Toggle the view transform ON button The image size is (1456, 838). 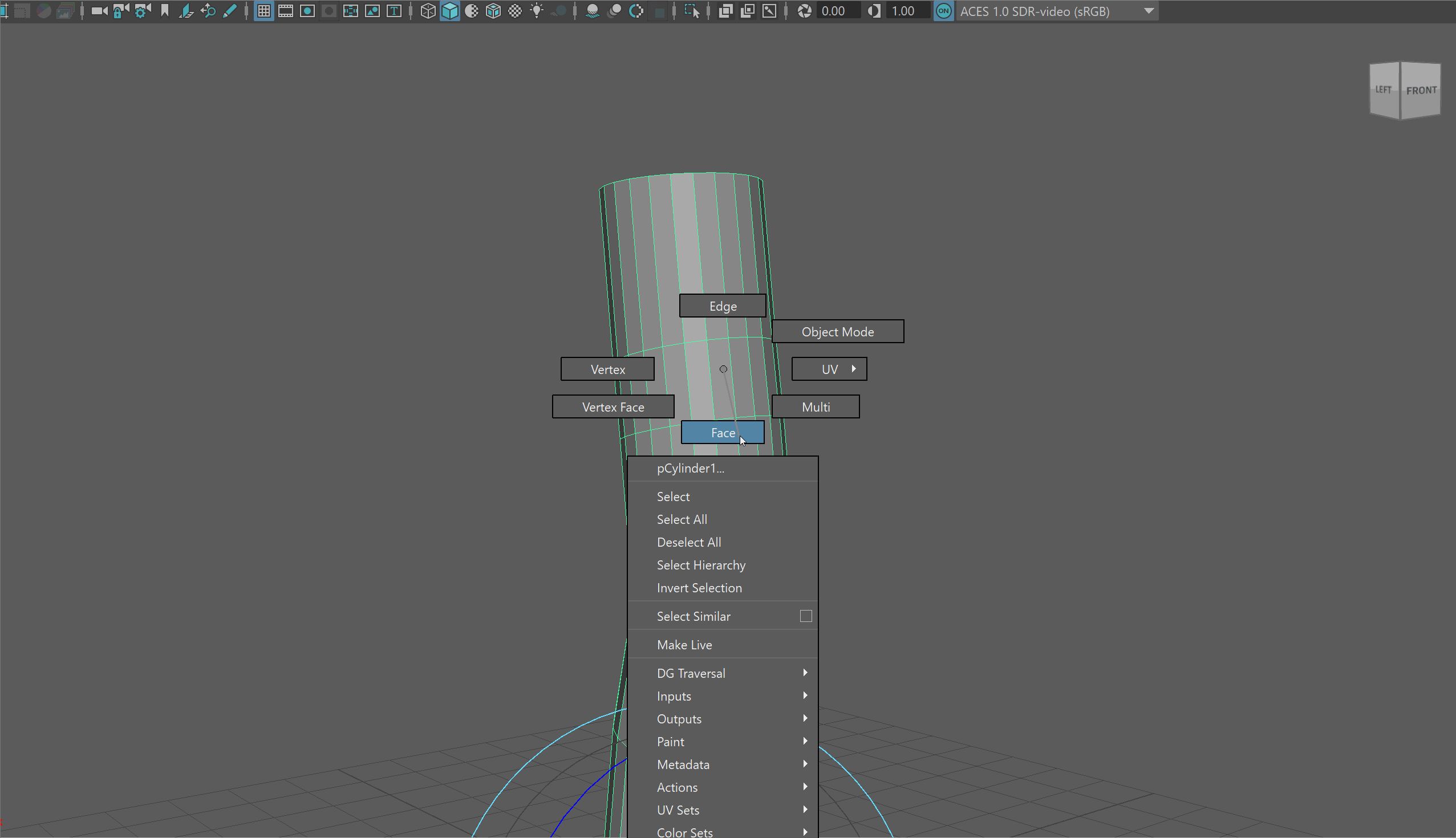pos(944,11)
